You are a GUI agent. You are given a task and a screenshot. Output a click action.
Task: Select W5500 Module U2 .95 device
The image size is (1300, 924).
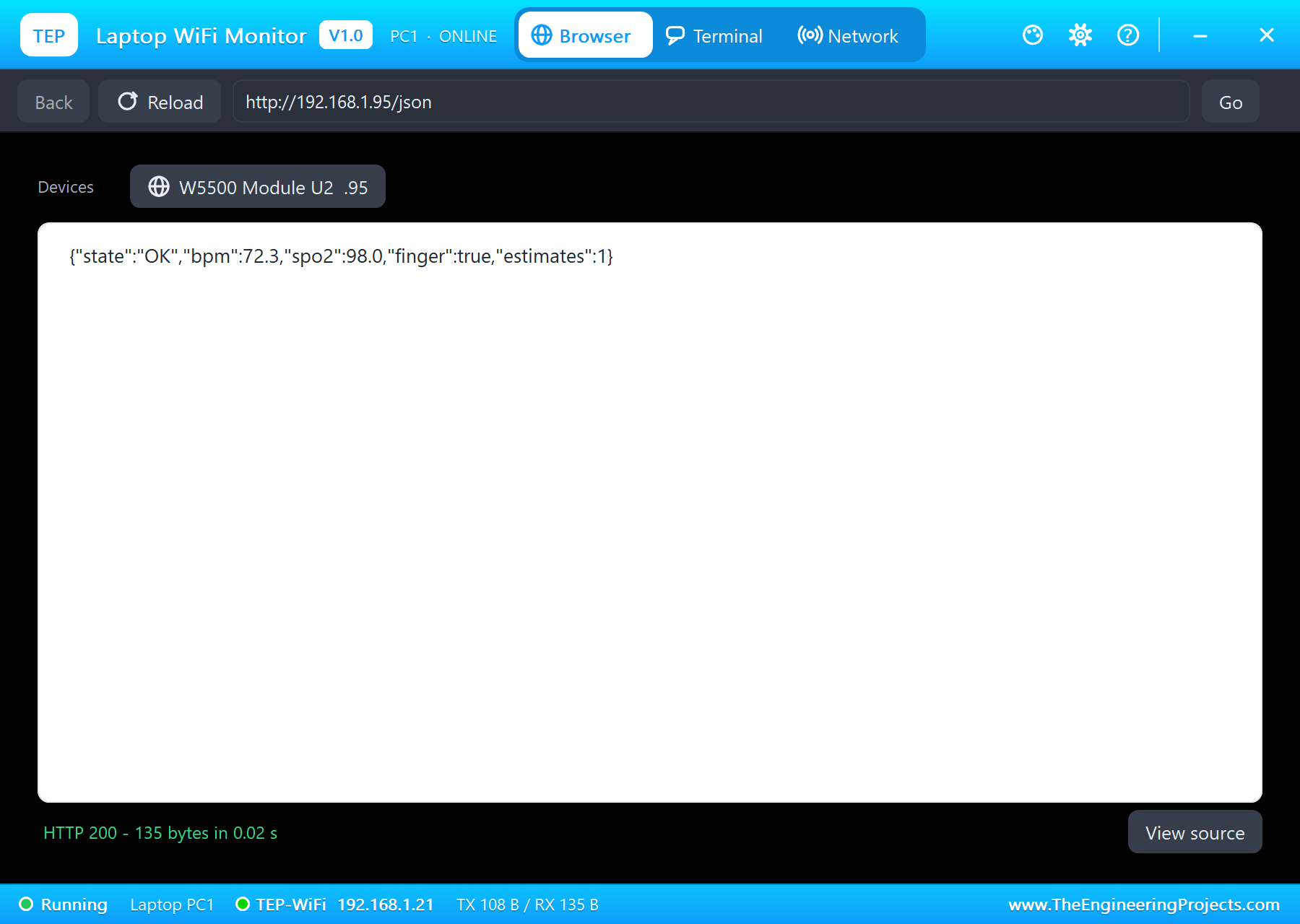pyautogui.click(x=258, y=187)
